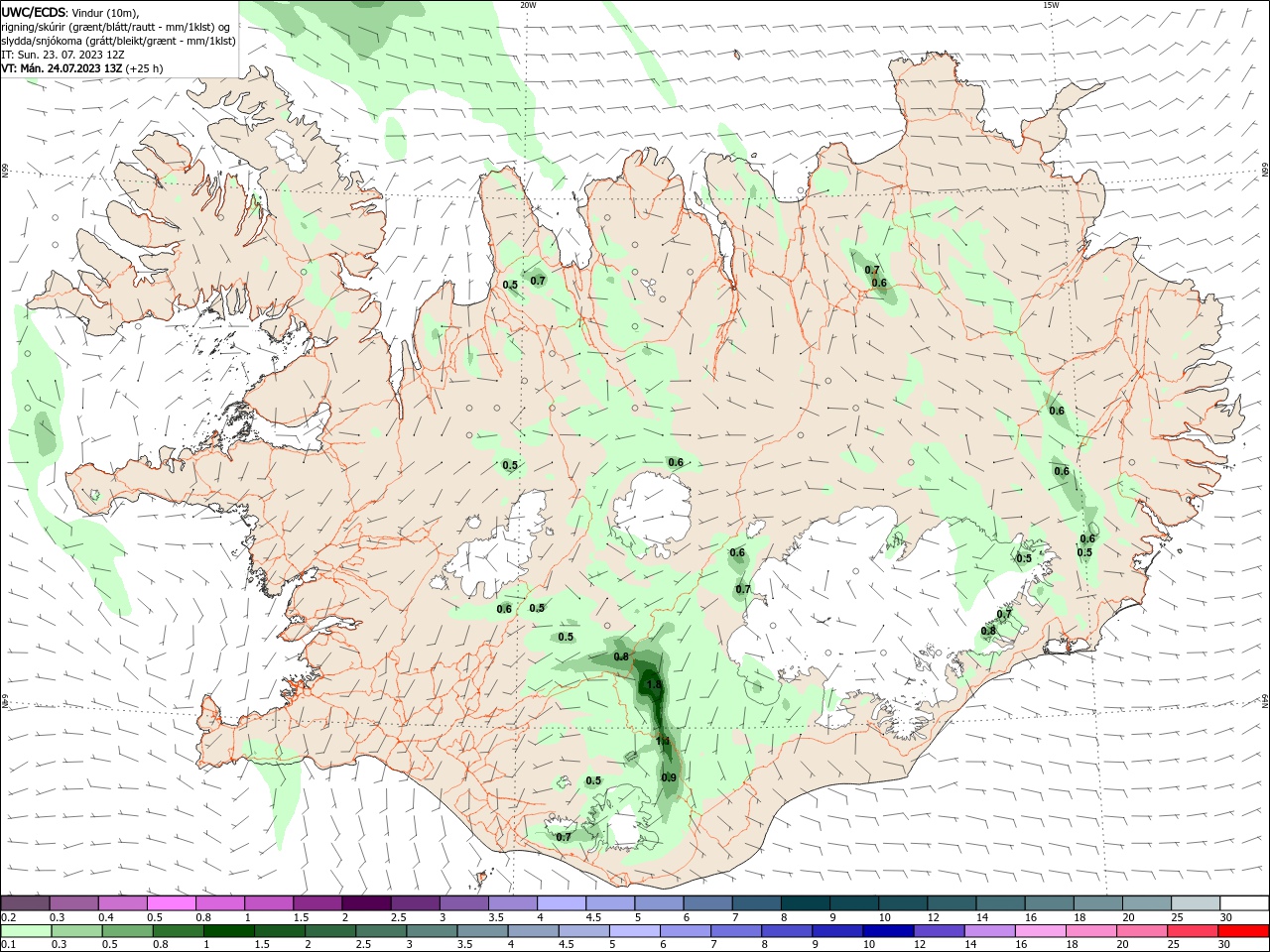Click the IT: Sun. 23. 07. 2023 12Z line

click(x=64, y=55)
